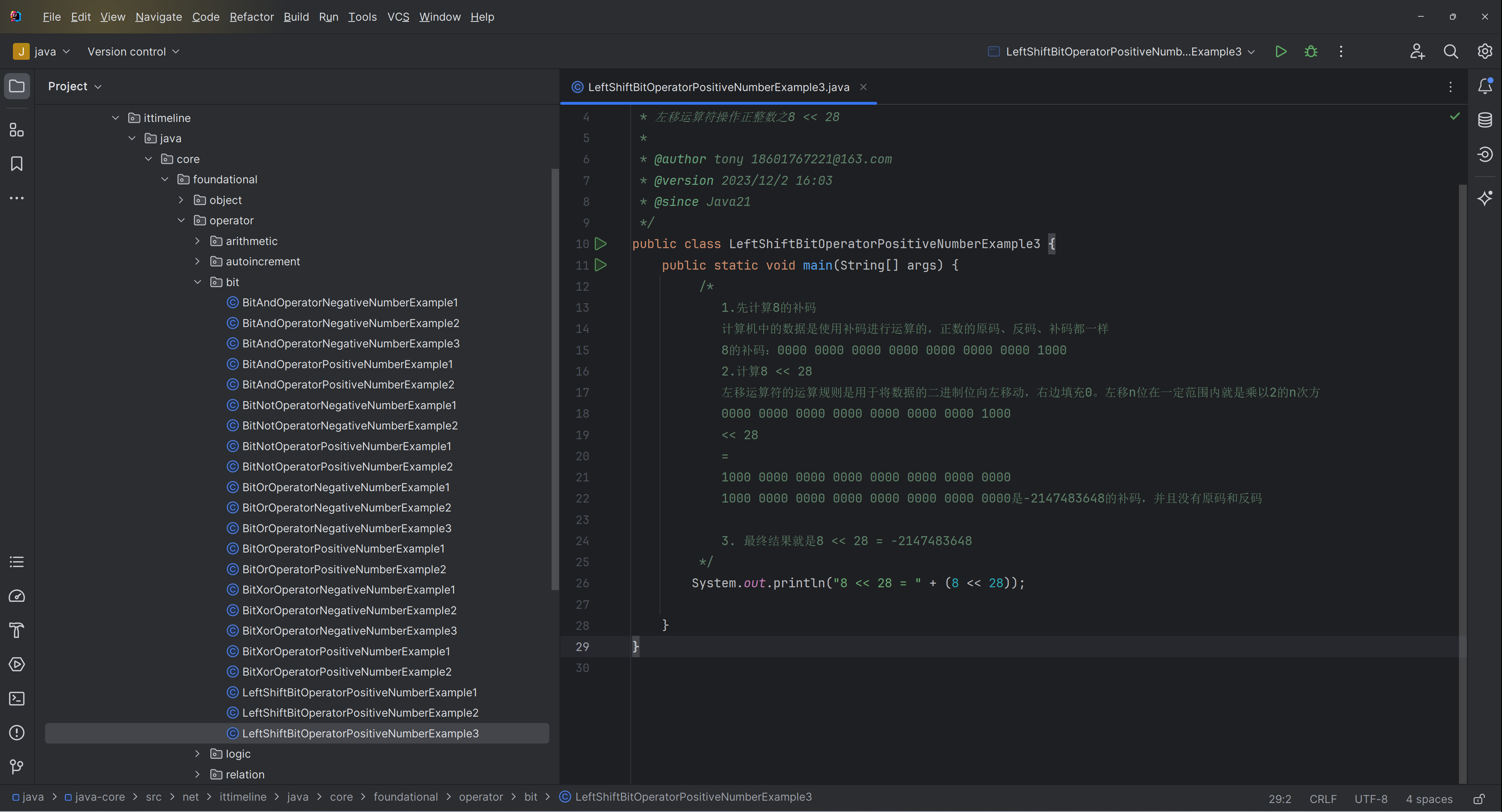Open the run configuration selector dropdown
This screenshot has height=812, width=1502.
1121,51
